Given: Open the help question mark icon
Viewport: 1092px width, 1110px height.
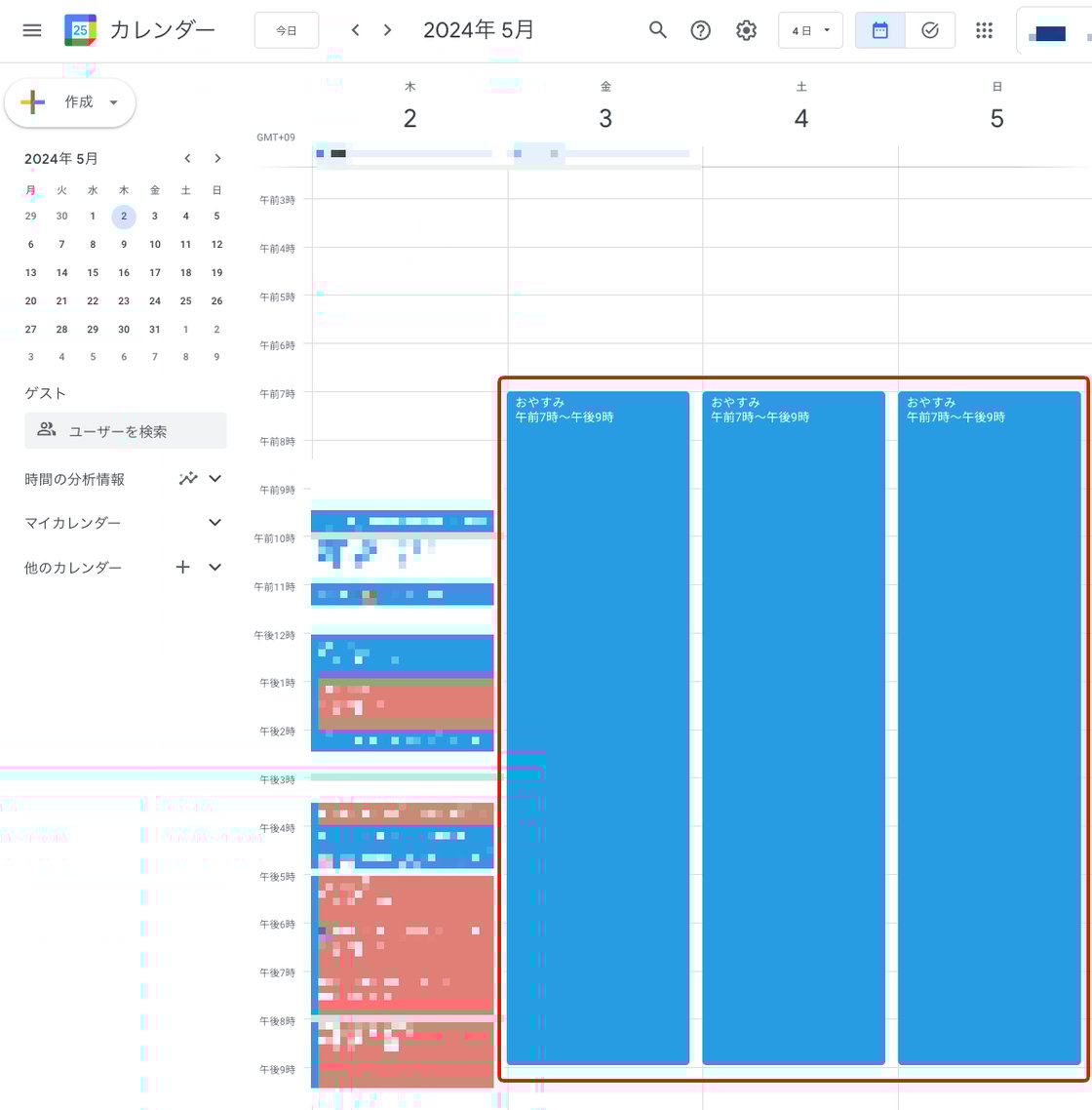Looking at the screenshot, I should (700, 30).
